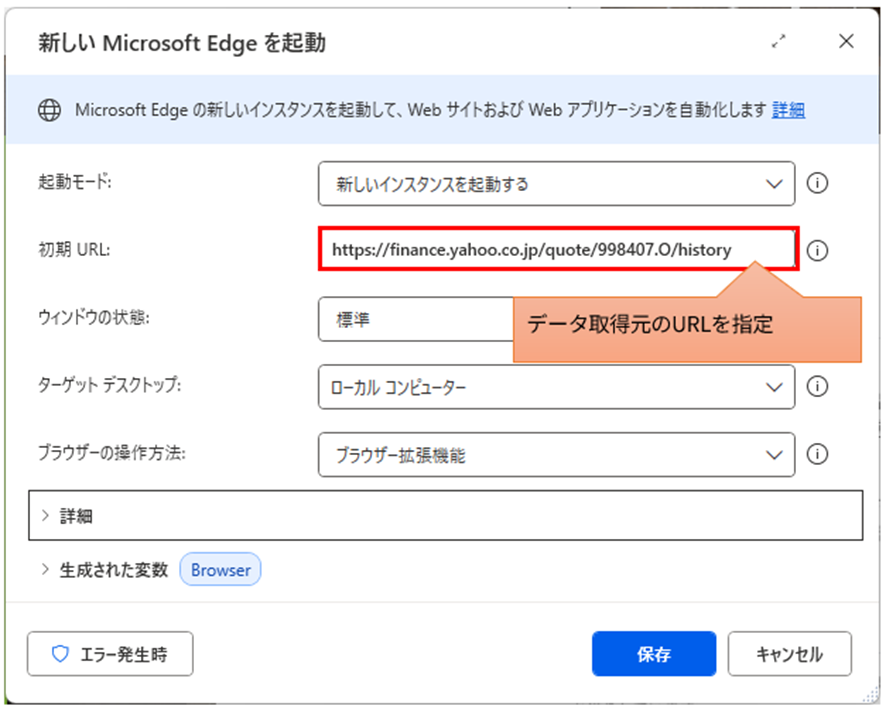The height and width of the screenshot is (713, 886).
Task: View info for ターゲット デスクトップ setting
Action: coord(817,387)
